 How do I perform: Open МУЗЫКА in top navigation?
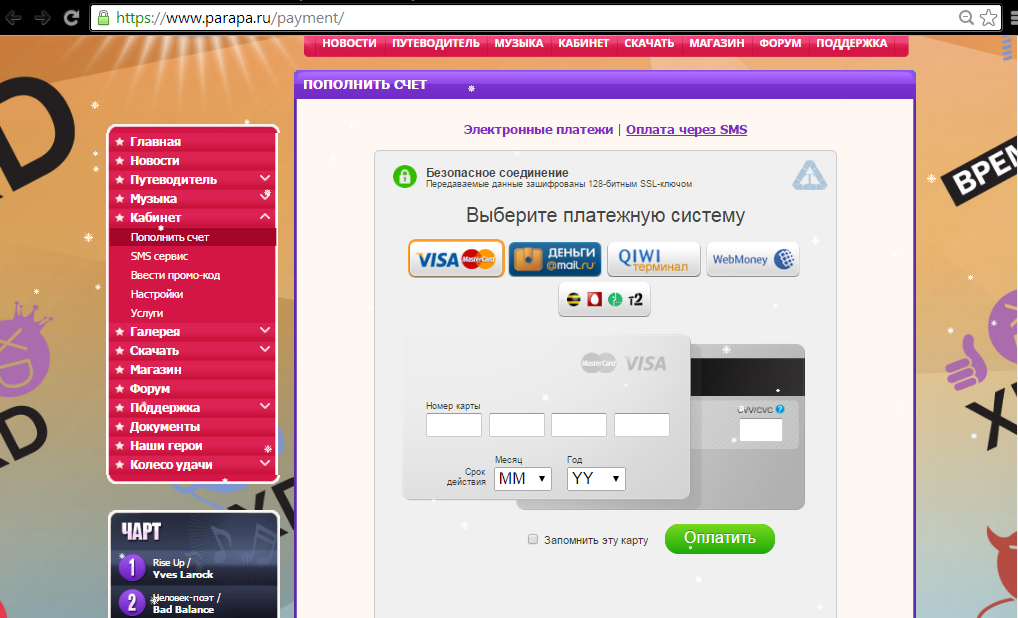519,43
